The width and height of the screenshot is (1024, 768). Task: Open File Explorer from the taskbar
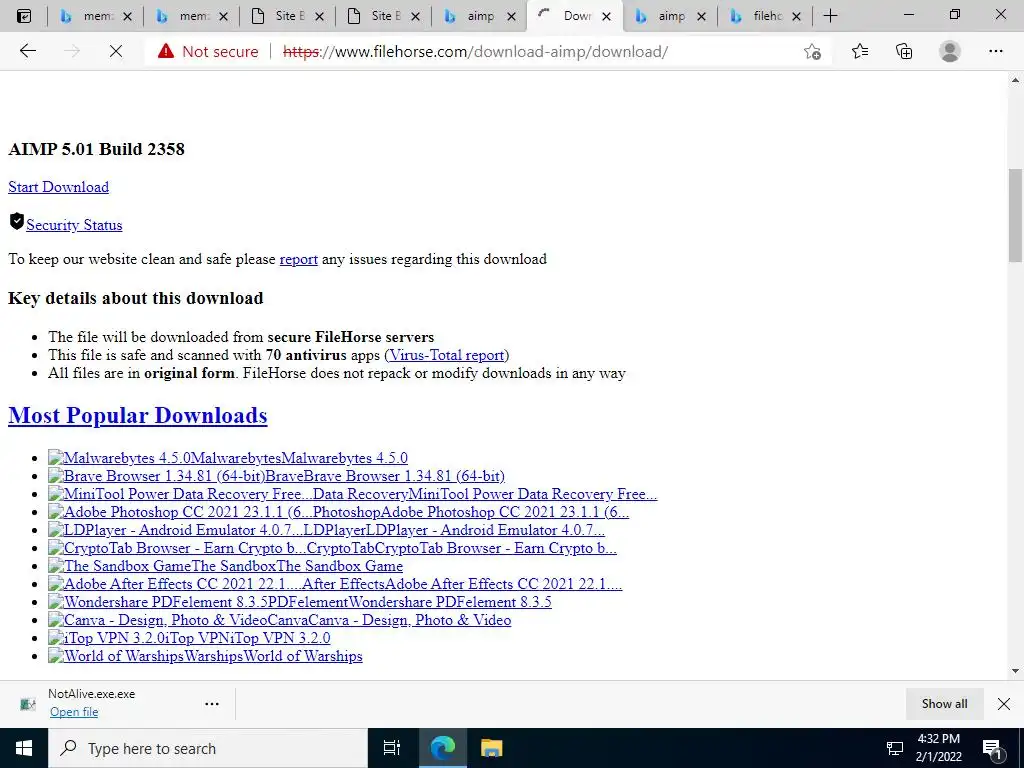point(491,748)
